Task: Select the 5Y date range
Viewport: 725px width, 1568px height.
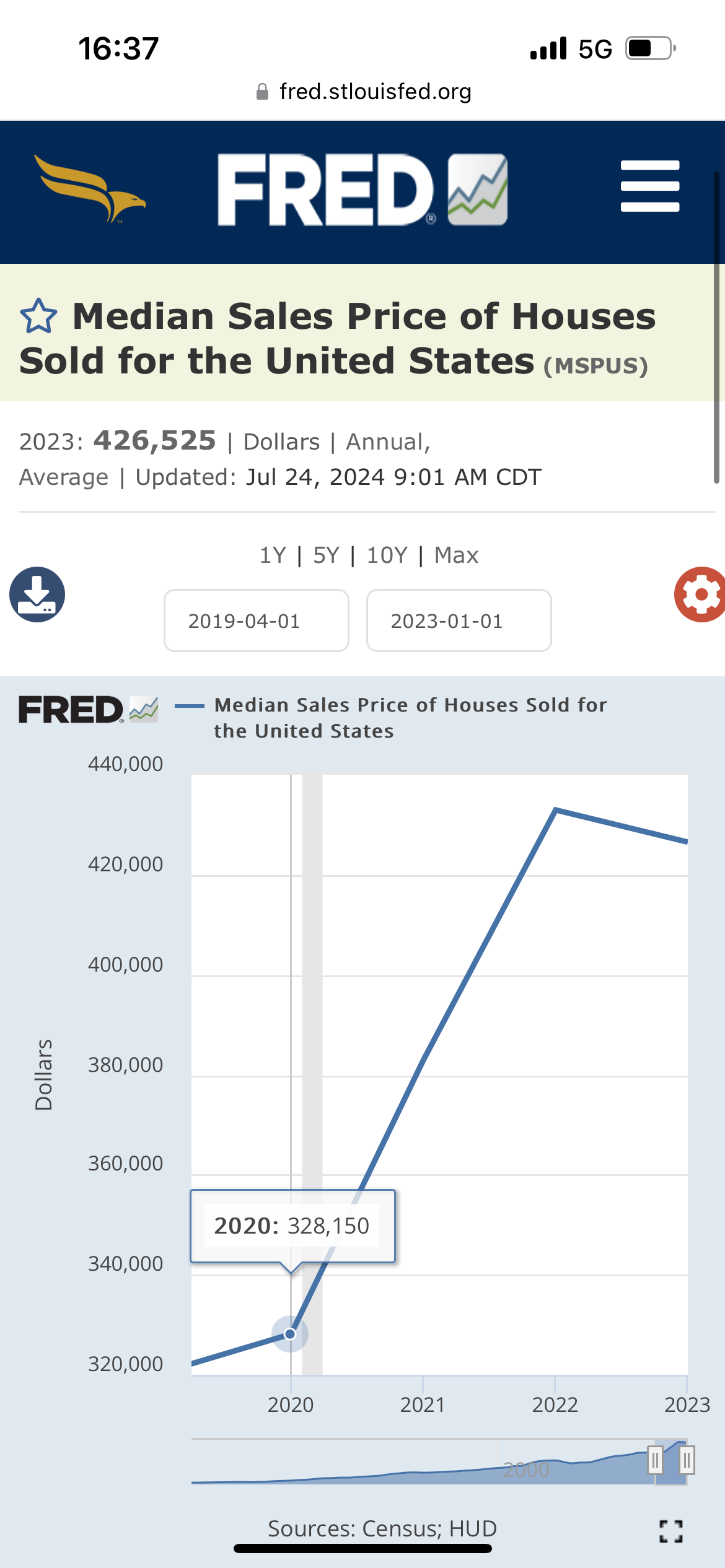Action: [326, 555]
